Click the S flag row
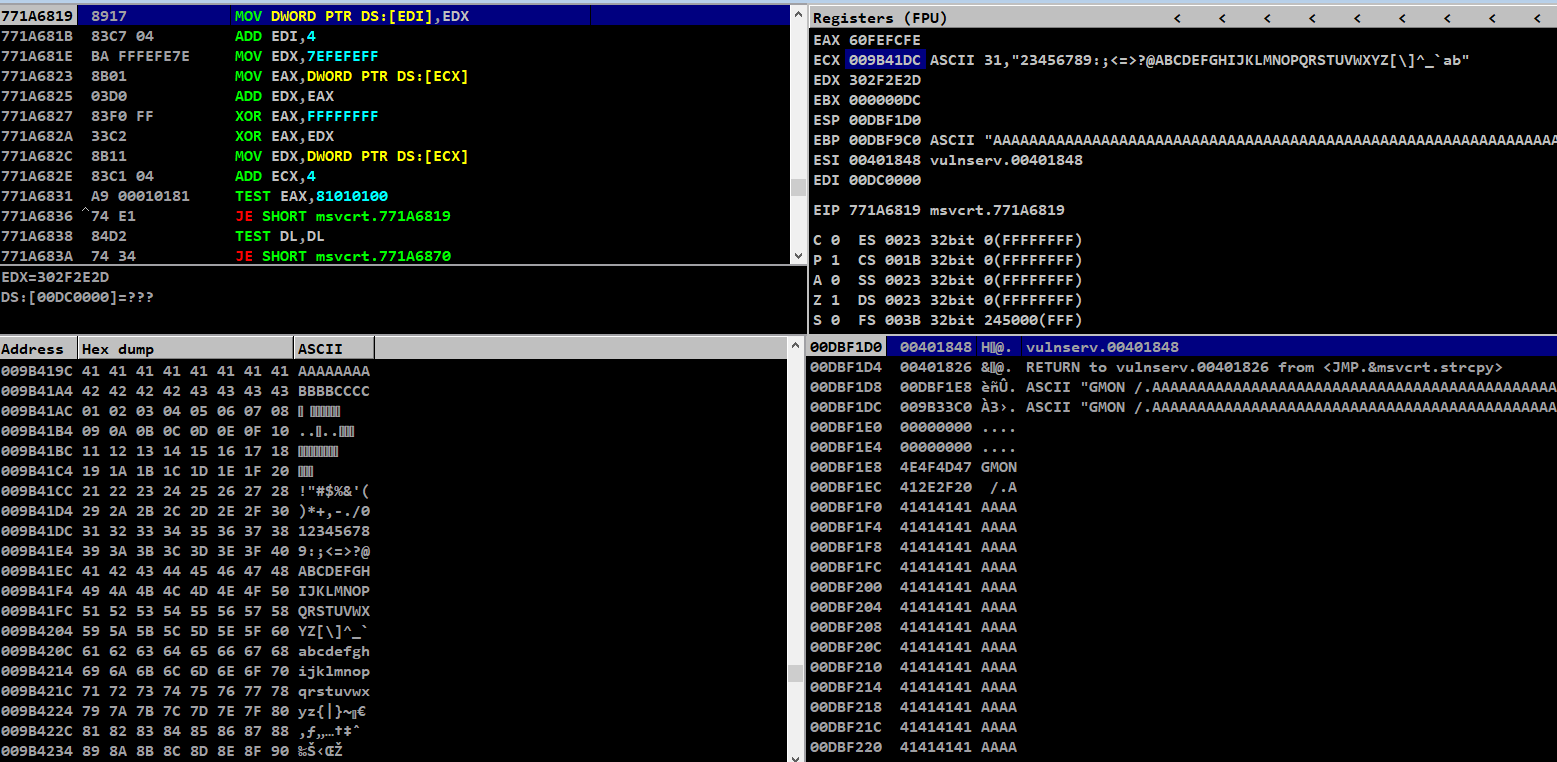This screenshot has height=762, width=1557. point(948,320)
